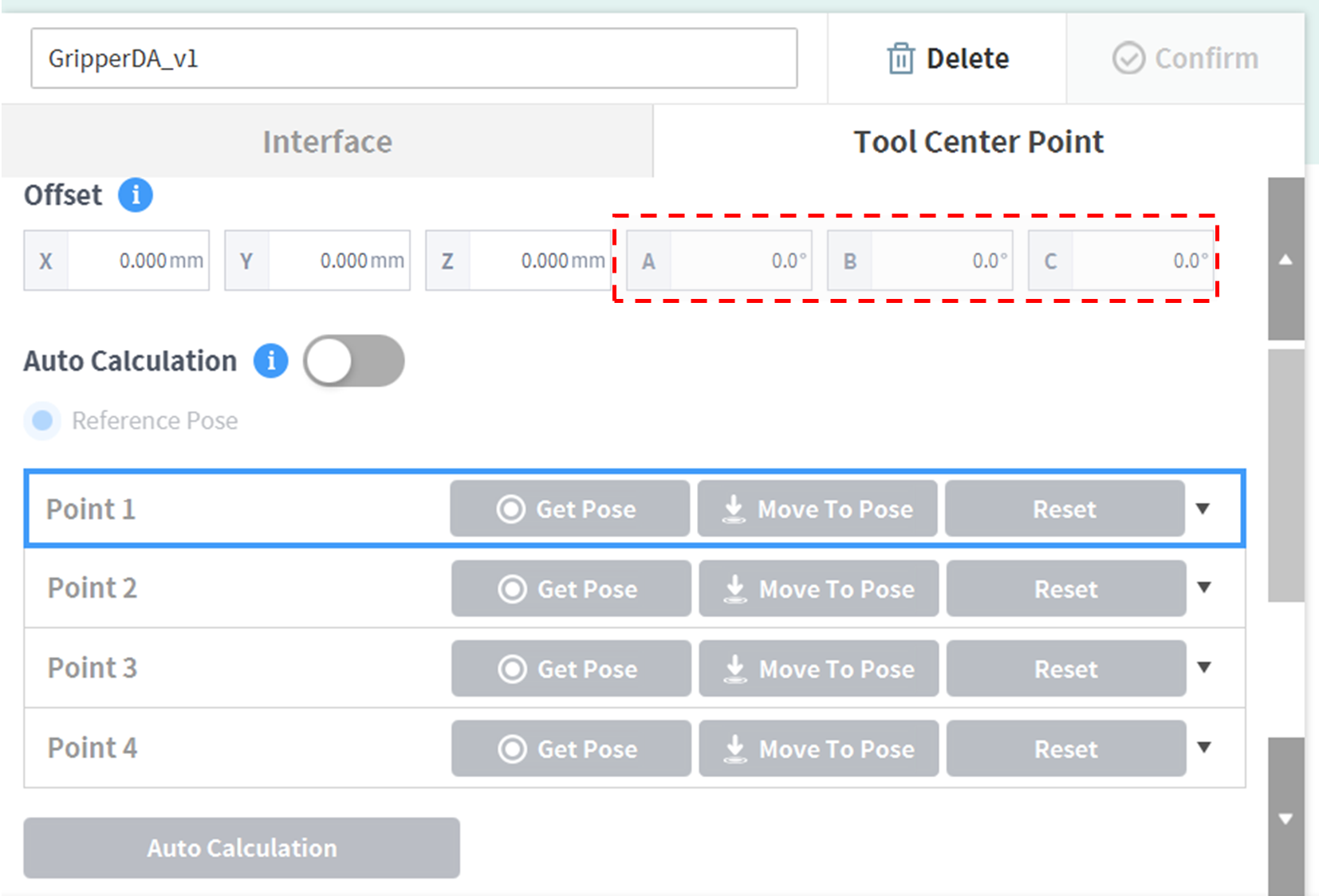
Task: Click the Auto Calculation info icon
Action: pyautogui.click(x=270, y=360)
